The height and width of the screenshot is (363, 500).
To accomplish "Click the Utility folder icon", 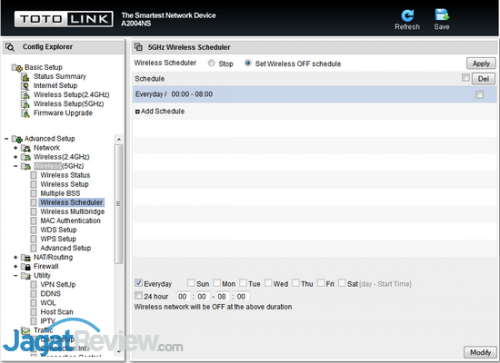I will [26, 276].
